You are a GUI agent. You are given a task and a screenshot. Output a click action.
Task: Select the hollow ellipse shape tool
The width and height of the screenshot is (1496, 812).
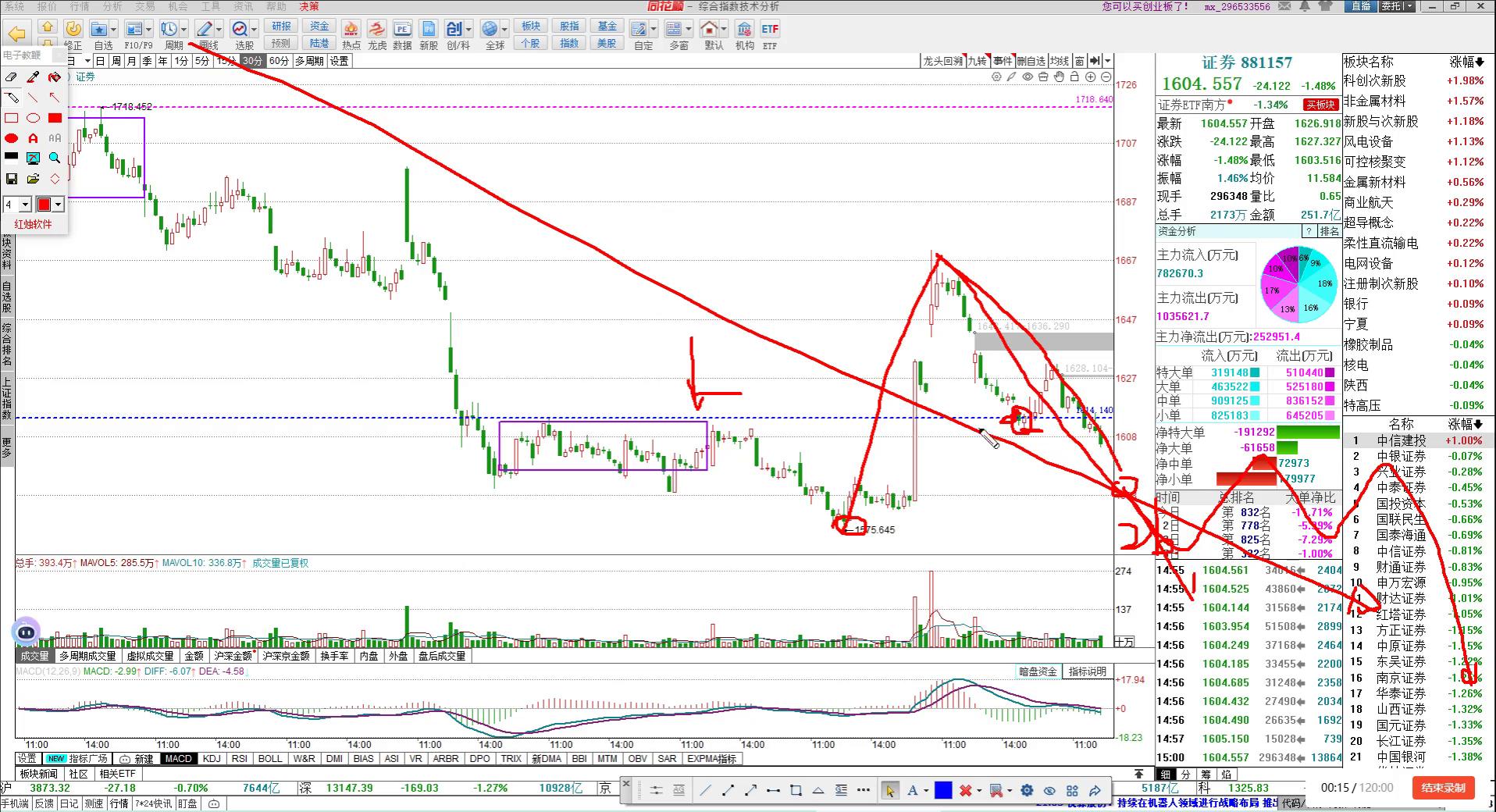point(33,118)
